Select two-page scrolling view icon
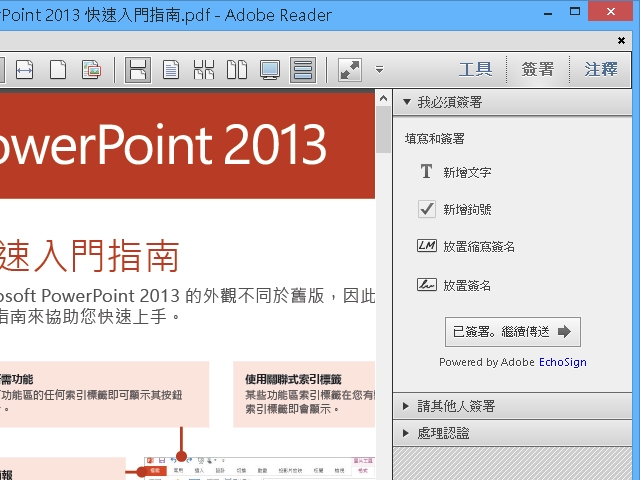Viewport: 640px width, 480px height. tap(204, 70)
